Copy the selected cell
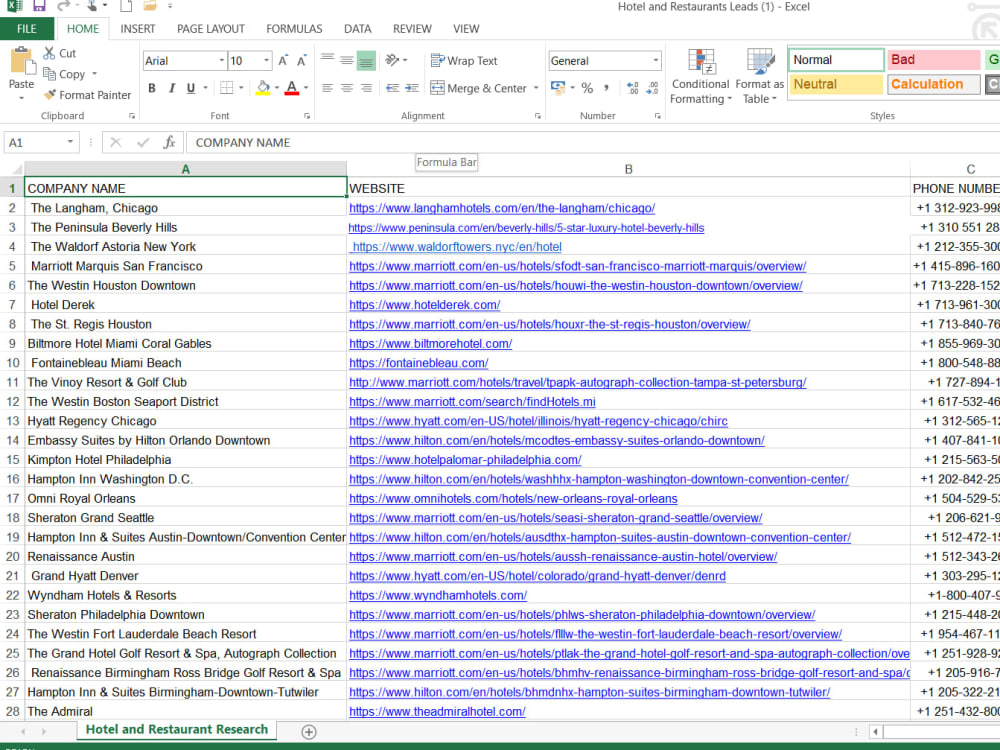Viewport: 1000px width, 750px height. click(x=68, y=74)
